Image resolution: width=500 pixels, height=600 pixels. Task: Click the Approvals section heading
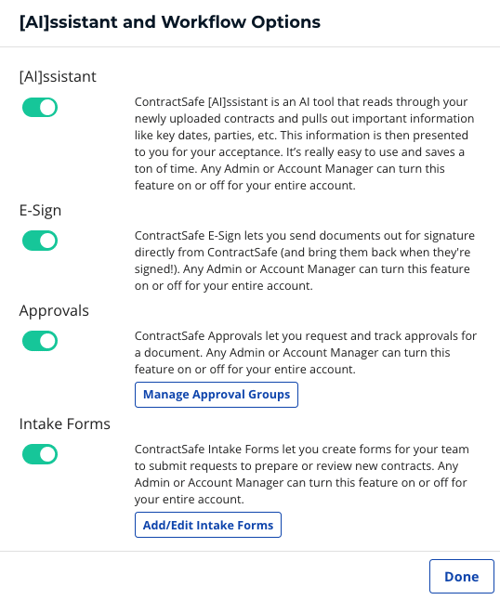(x=54, y=311)
